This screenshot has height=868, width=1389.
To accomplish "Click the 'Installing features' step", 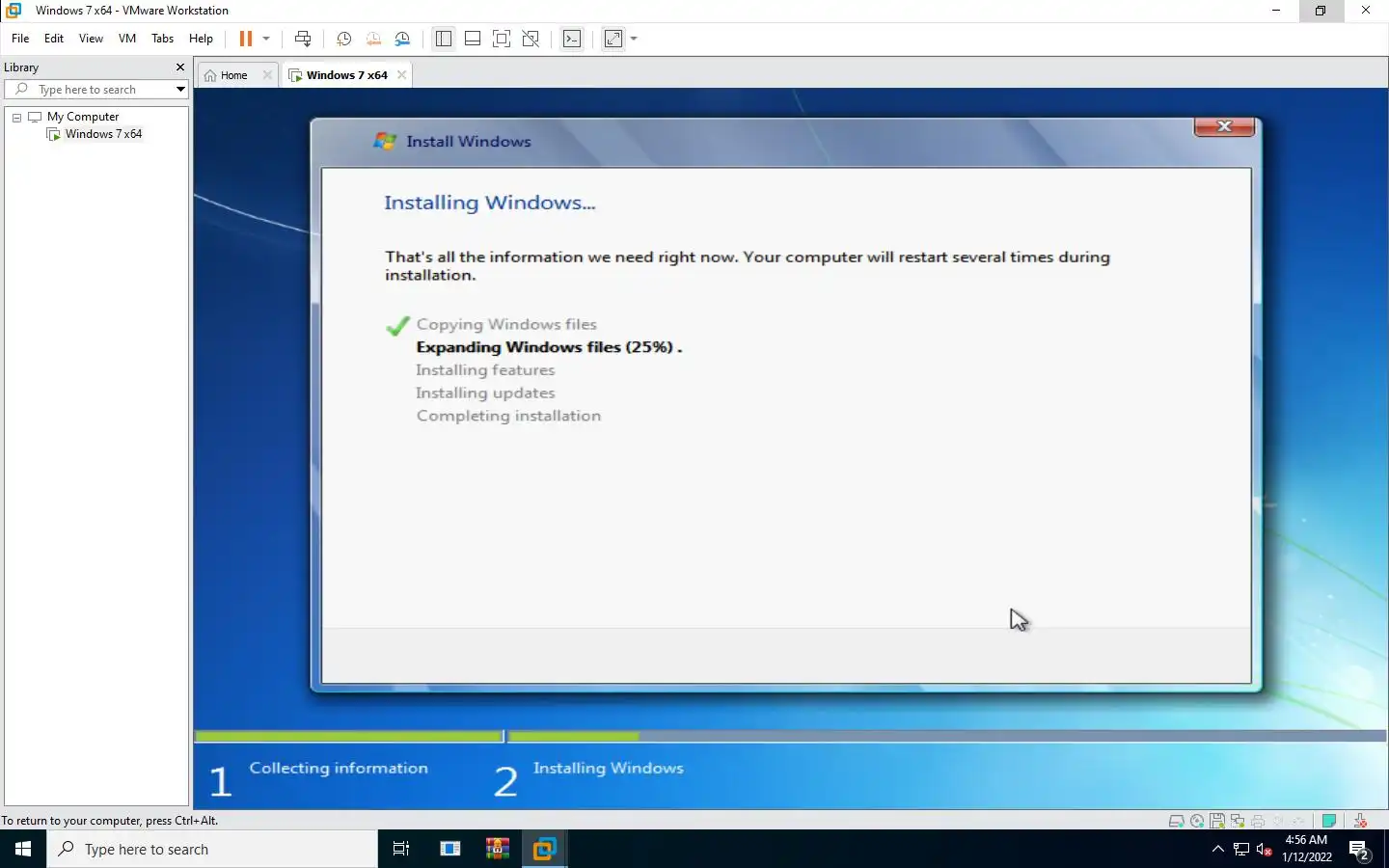I will point(485,370).
